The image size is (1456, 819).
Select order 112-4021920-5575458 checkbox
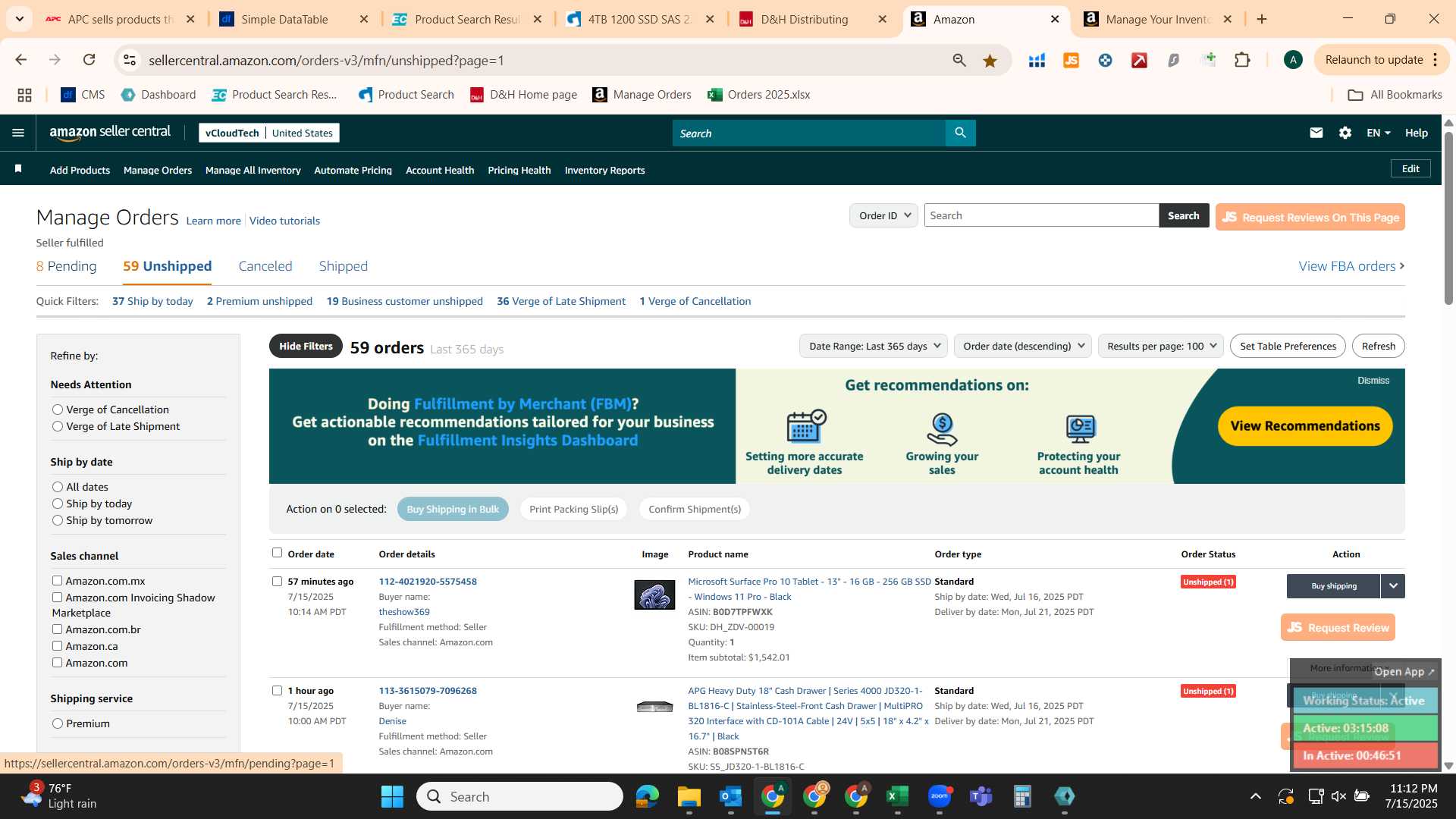277,582
